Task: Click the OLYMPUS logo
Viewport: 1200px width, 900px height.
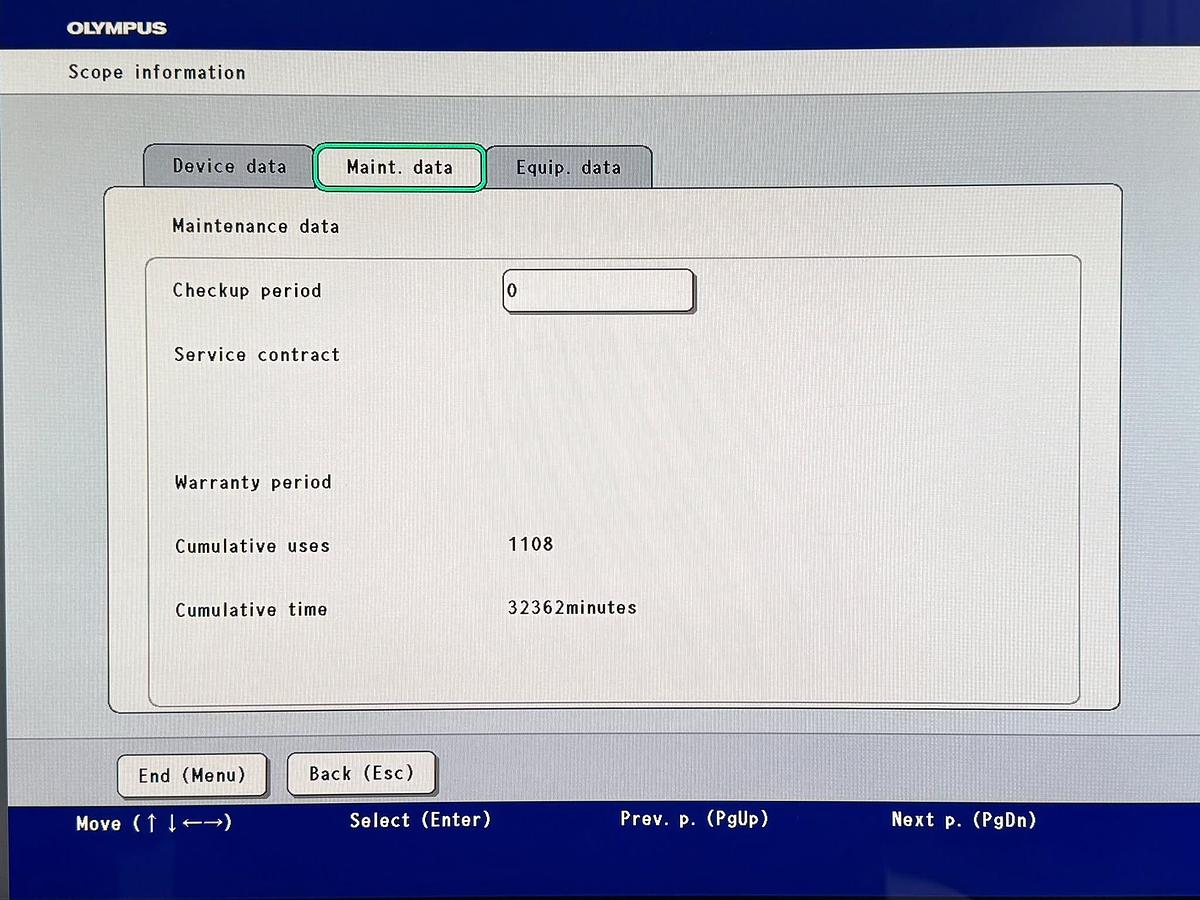Action: coord(117,28)
